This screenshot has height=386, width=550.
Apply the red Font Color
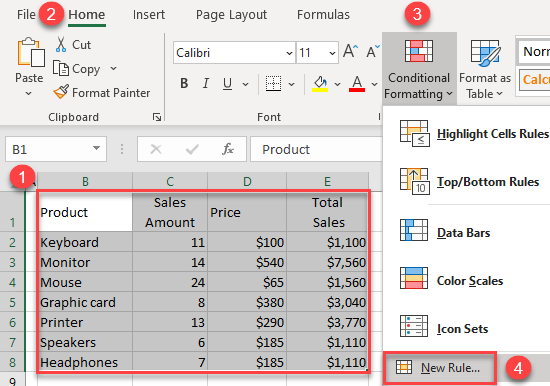[x=357, y=84]
